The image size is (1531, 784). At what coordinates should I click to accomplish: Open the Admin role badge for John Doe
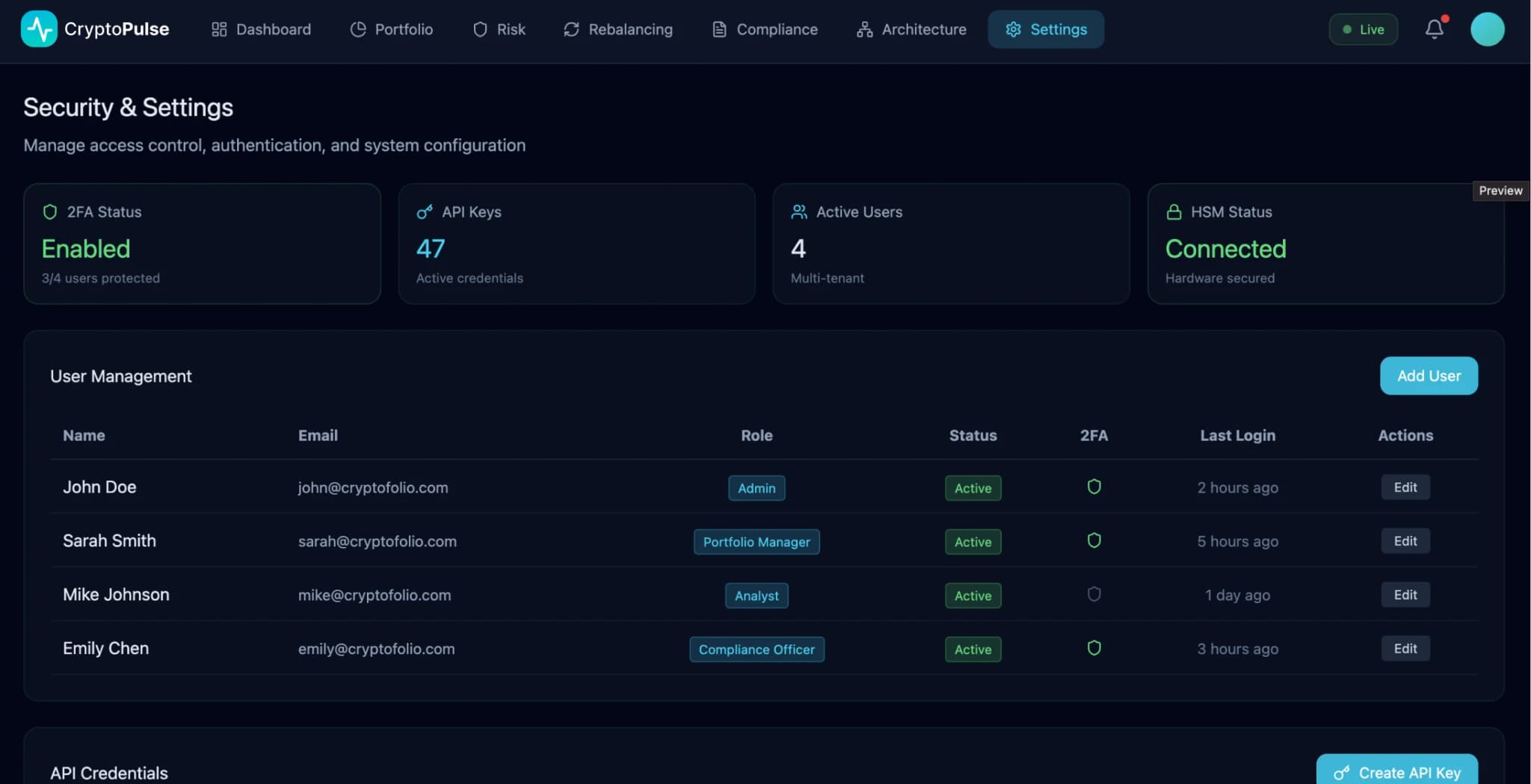pyautogui.click(x=757, y=487)
